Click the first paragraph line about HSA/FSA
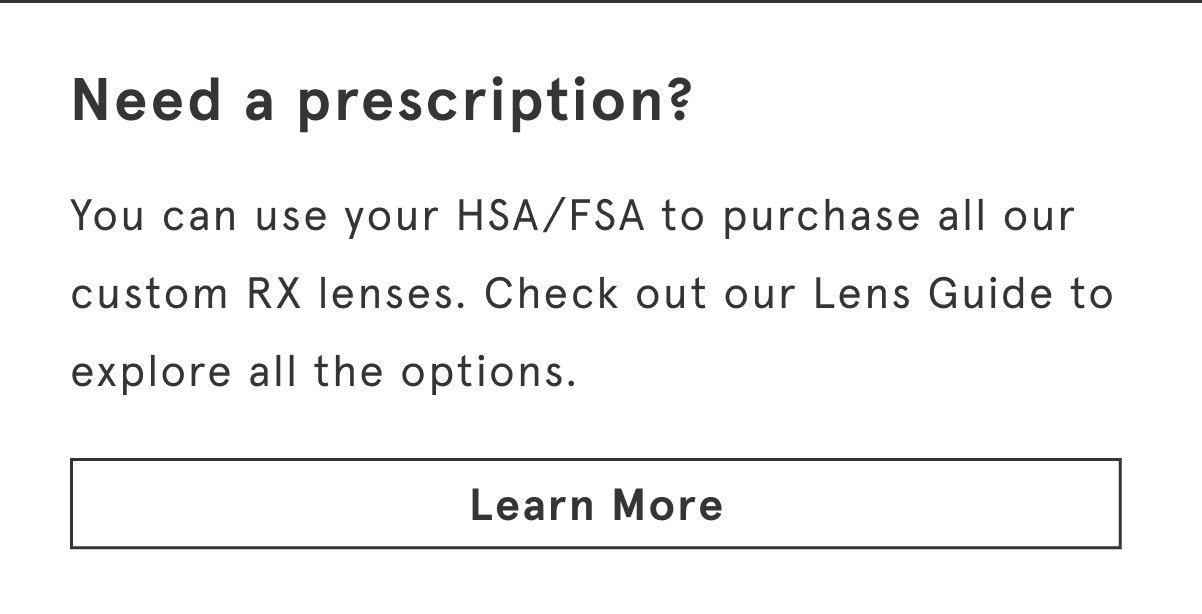 pos(572,214)
